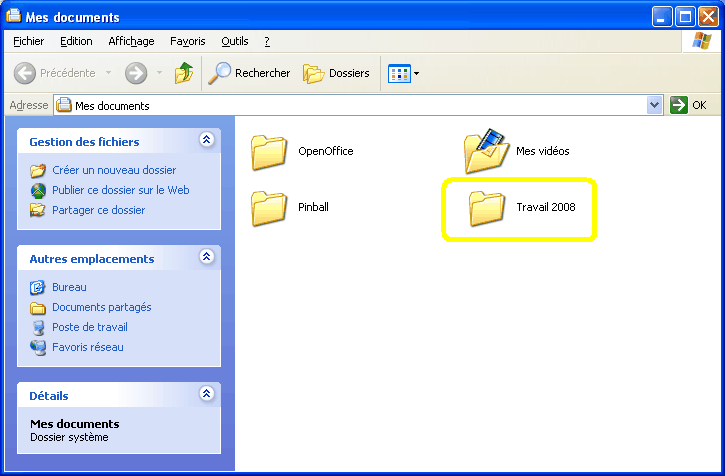Viewport: 725px width, 476px height.
Task: Open the view mode dropdown arrow
Action: (x=416, y=73)
